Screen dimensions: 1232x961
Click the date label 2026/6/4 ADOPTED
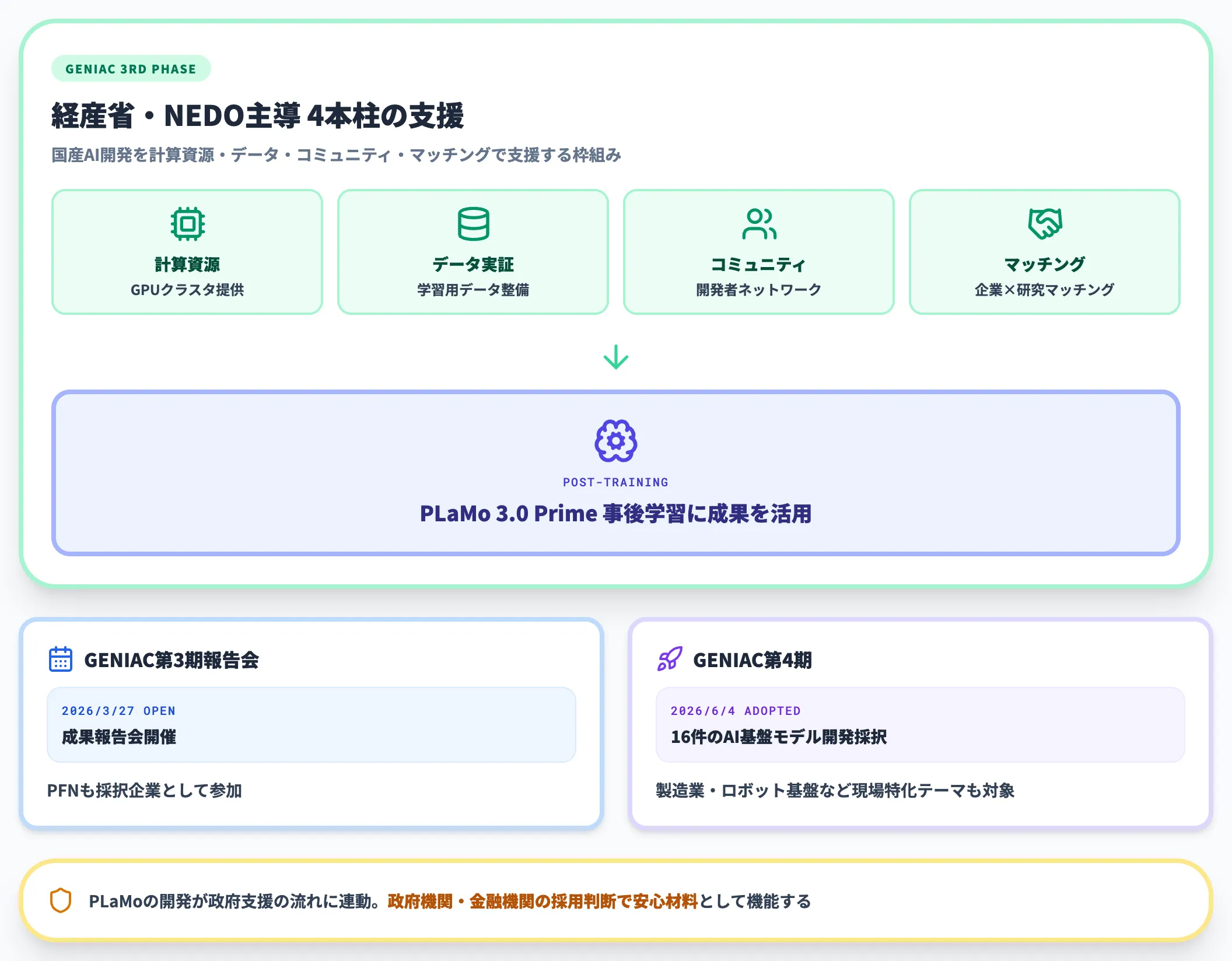coord(736,711)
